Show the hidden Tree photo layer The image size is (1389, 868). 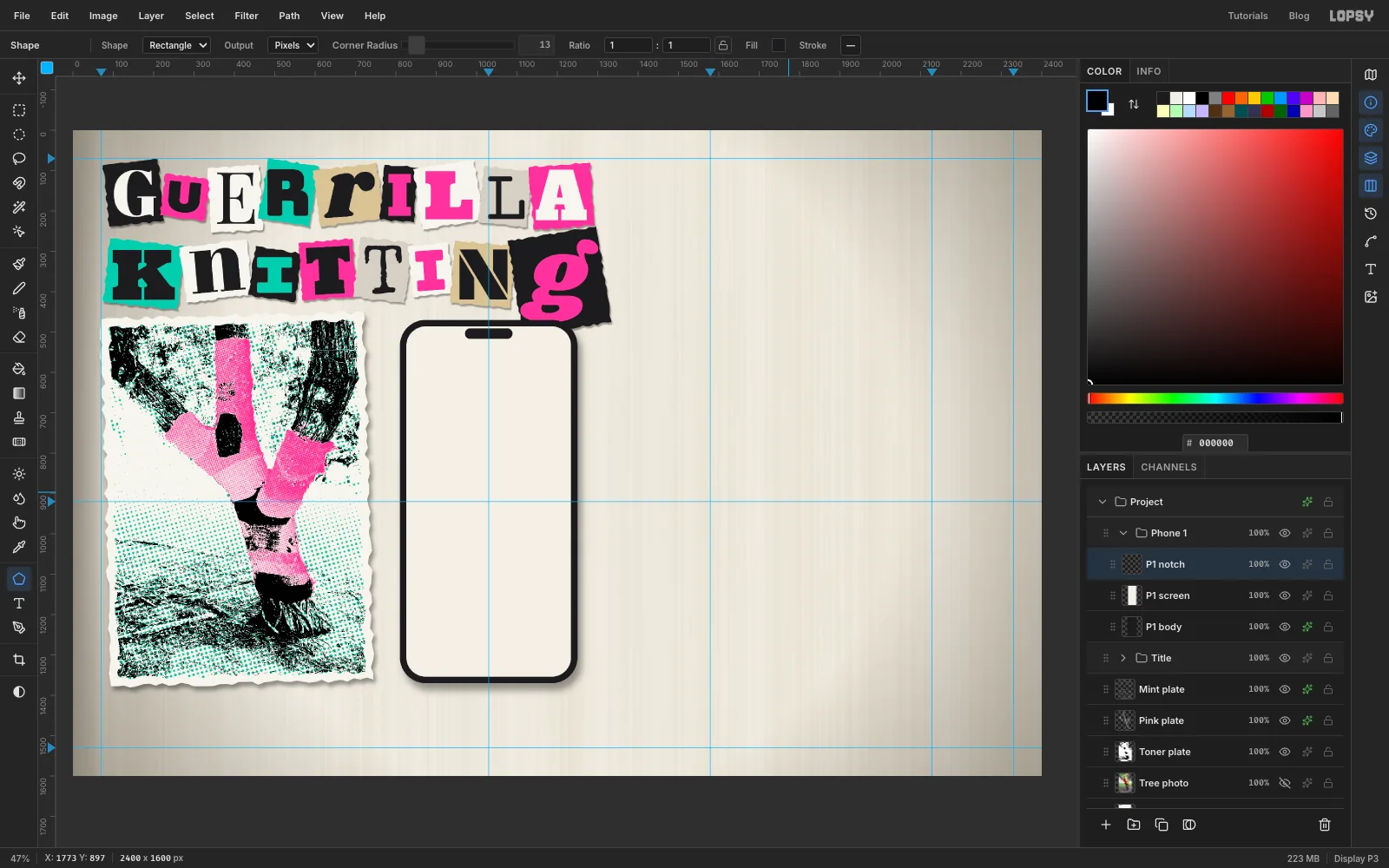(1285, 783)
